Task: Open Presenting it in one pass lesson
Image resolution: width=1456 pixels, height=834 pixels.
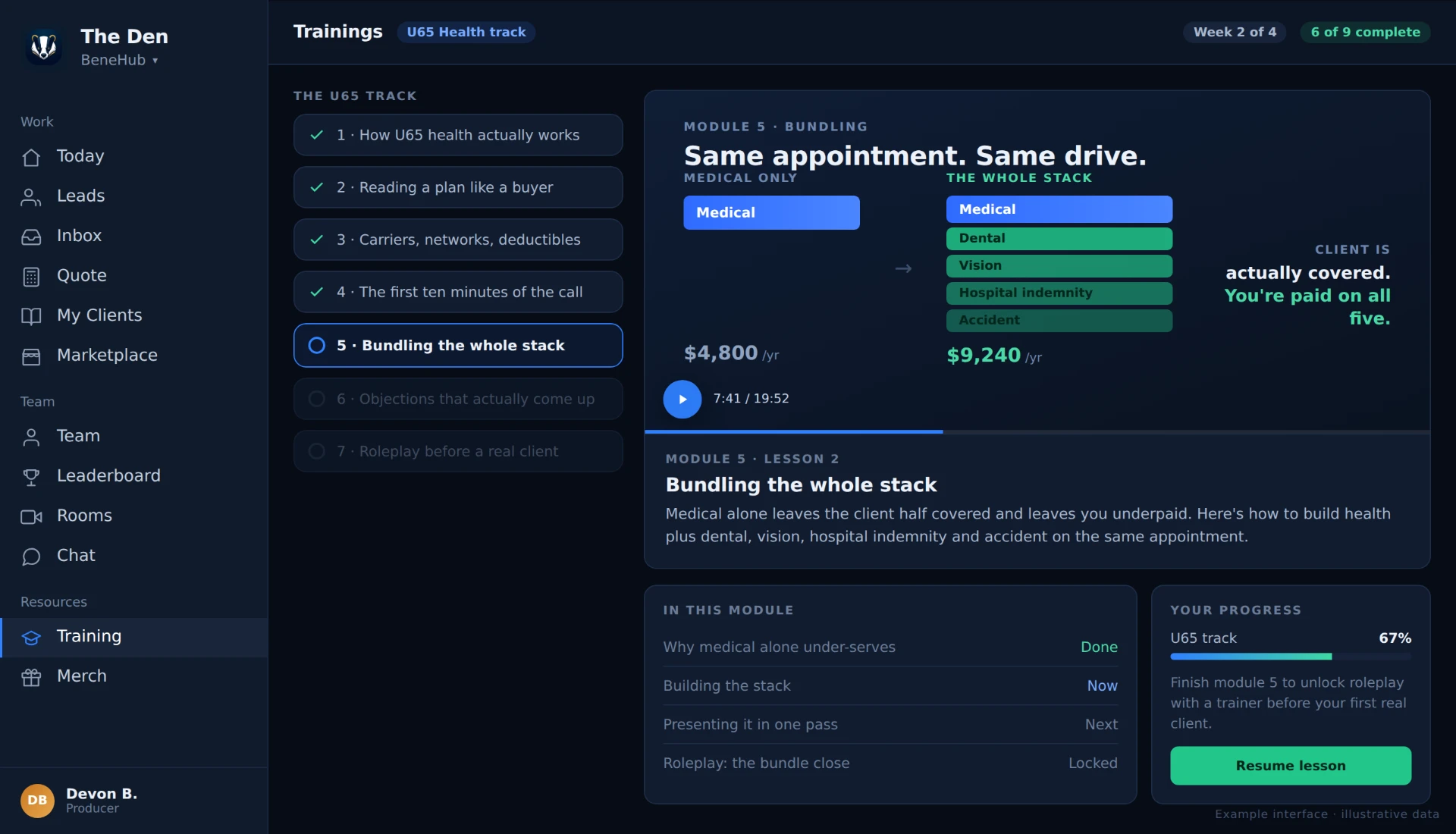Action: pyautogui.click(x=890, y=724)
